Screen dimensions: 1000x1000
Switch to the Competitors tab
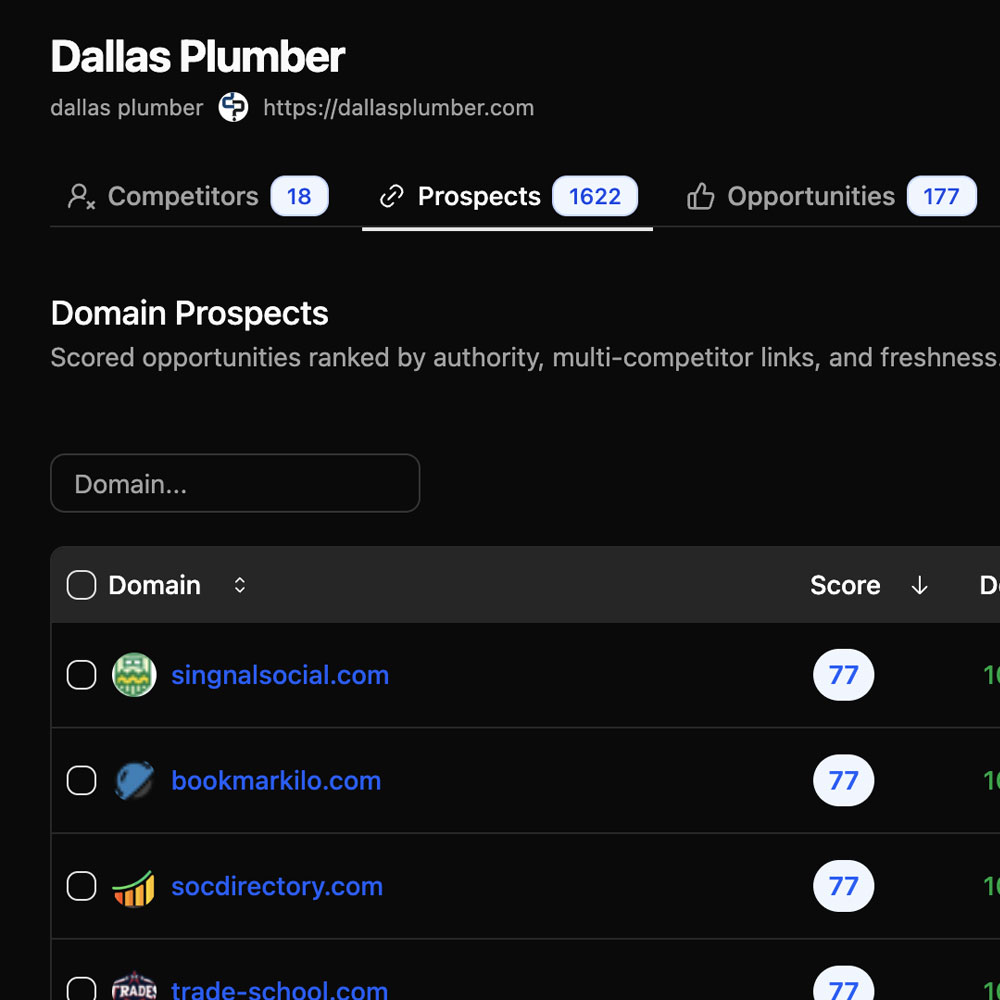click(x=183, y=197)
